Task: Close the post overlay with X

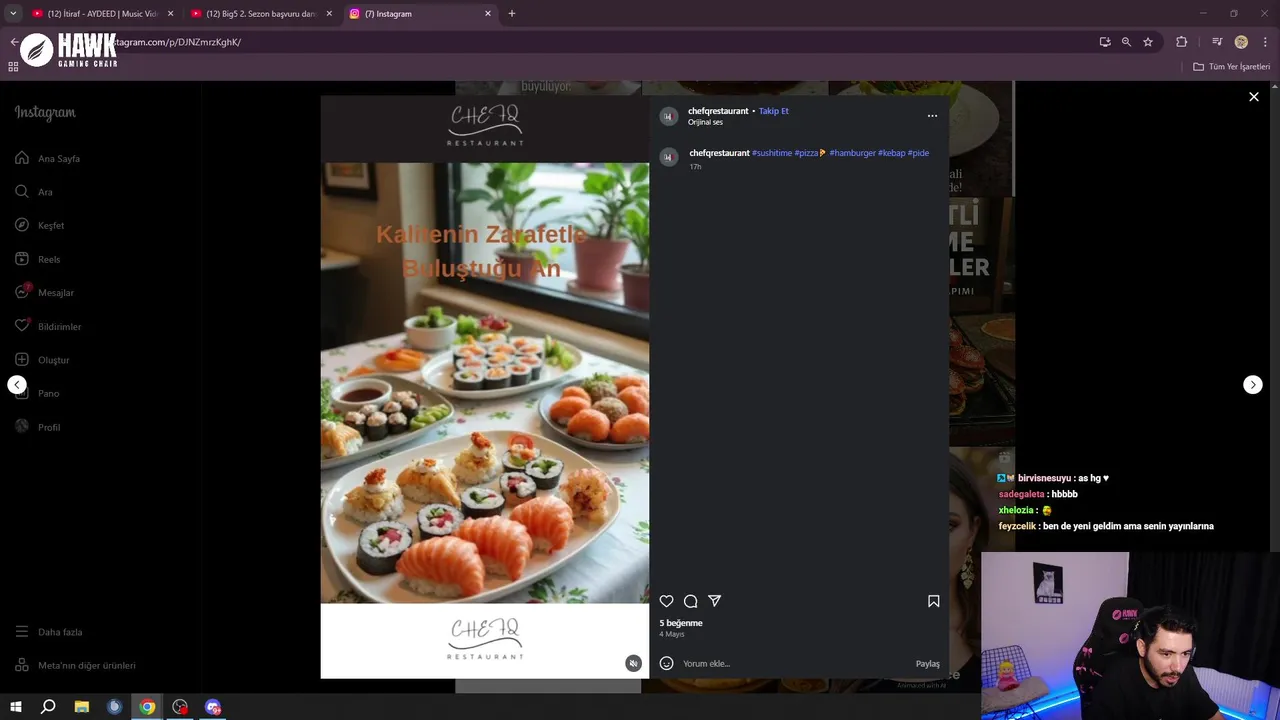Action: [x=1253, y=97]
